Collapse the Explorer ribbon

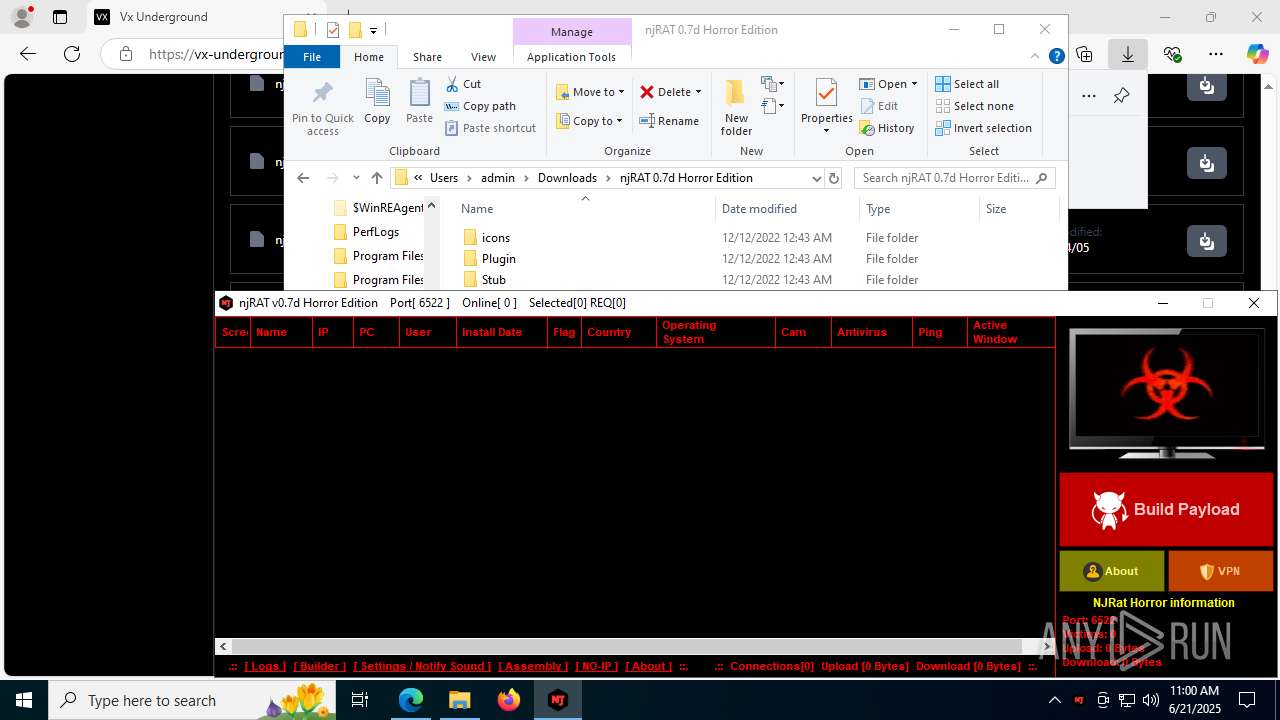1037,57
